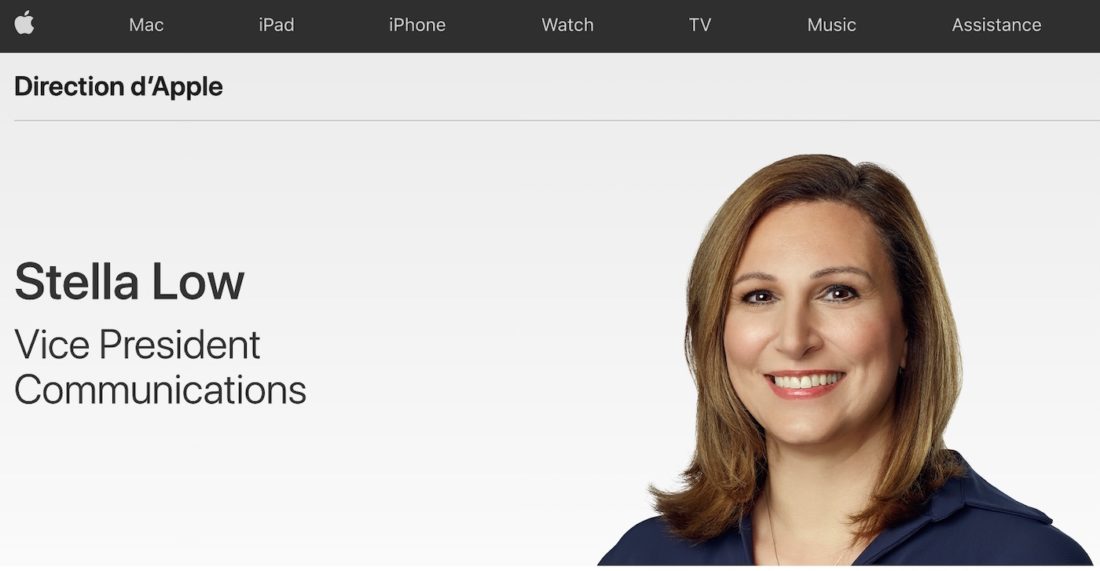
Task: Click blank area below the Communications text
Action: (200, 490)
